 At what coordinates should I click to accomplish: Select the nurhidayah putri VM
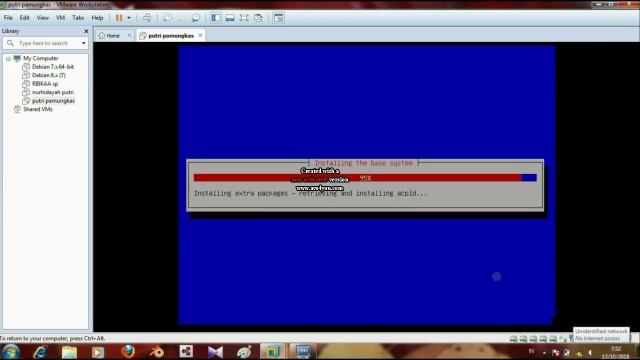point(53,92)
